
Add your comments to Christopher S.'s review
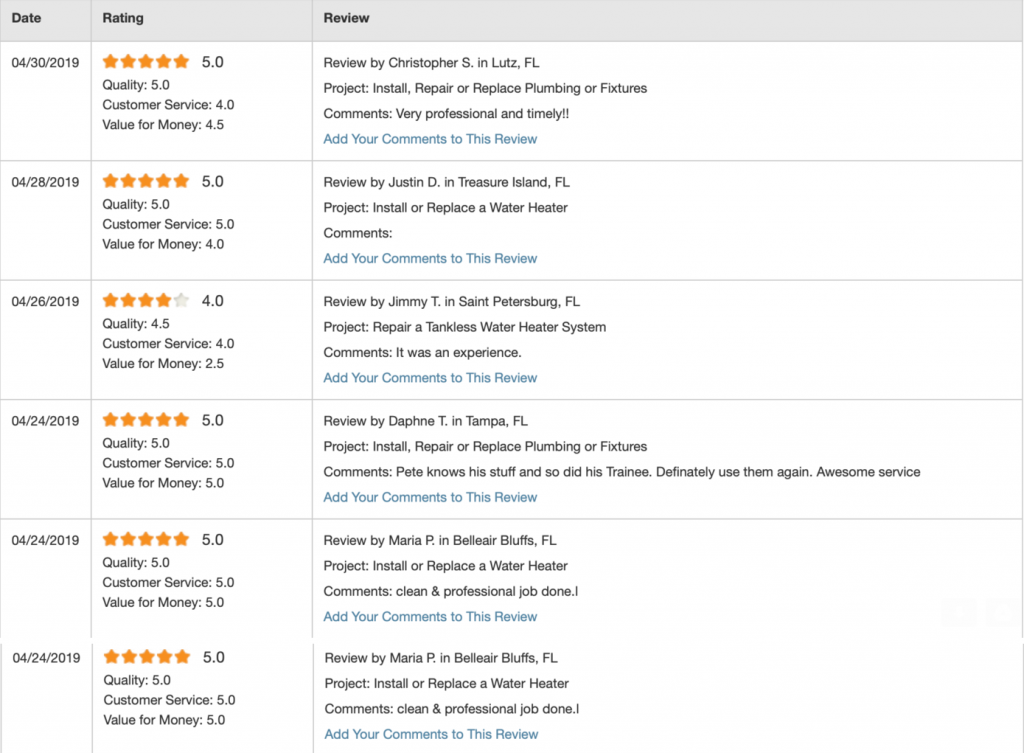tap(430, 139)
